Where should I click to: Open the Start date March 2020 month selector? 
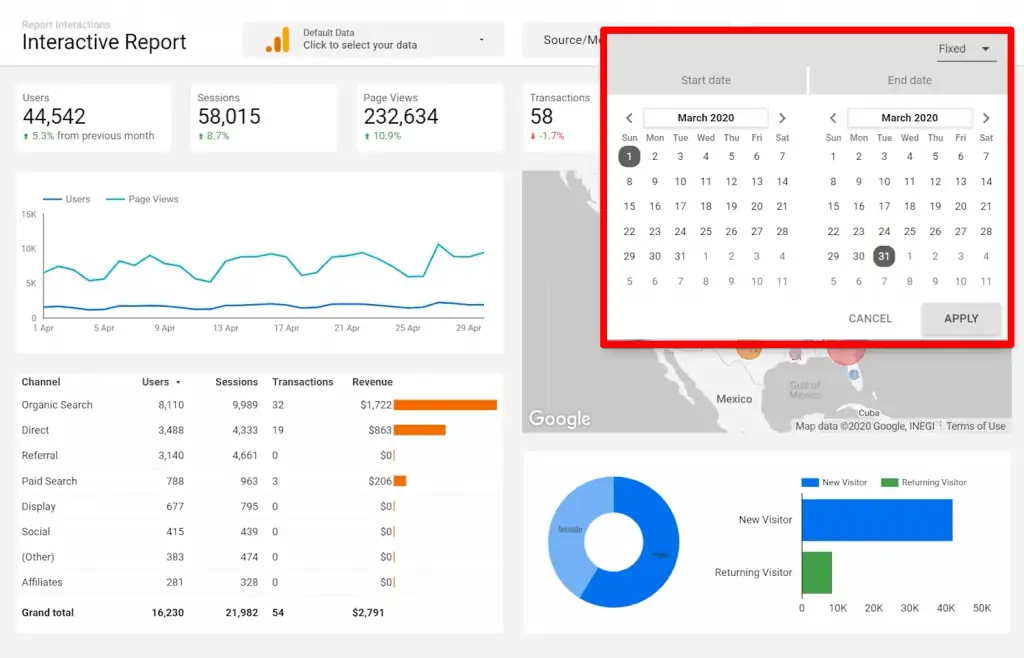coord(705,117)
